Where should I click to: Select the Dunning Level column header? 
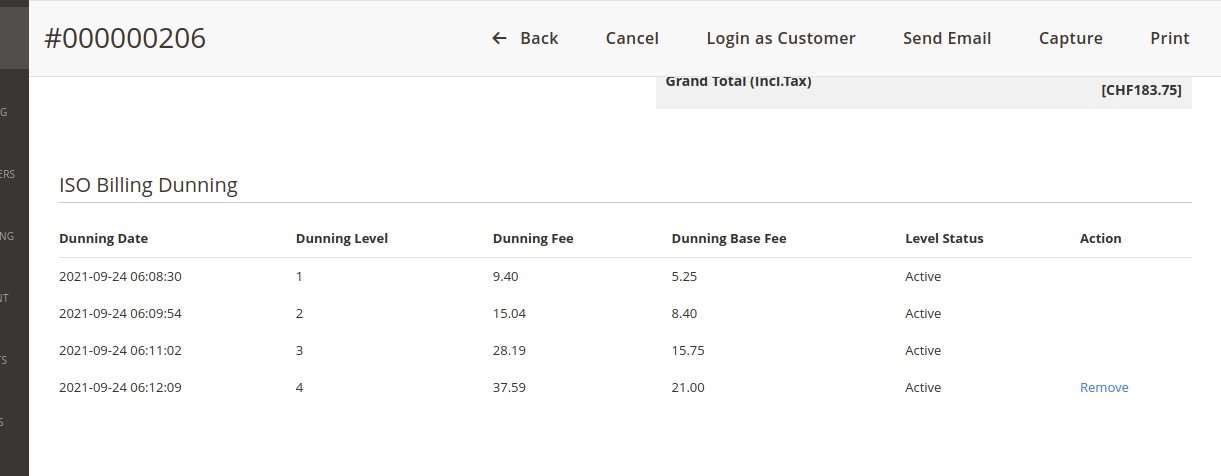342,239
